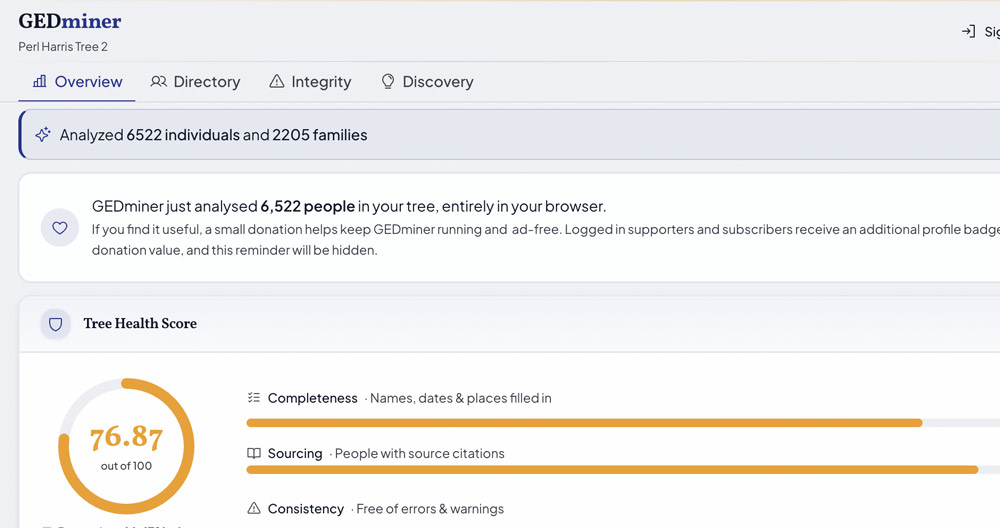Click the 'Perl Harris Tree 2' file name
1000x528 pixels.
63,47
